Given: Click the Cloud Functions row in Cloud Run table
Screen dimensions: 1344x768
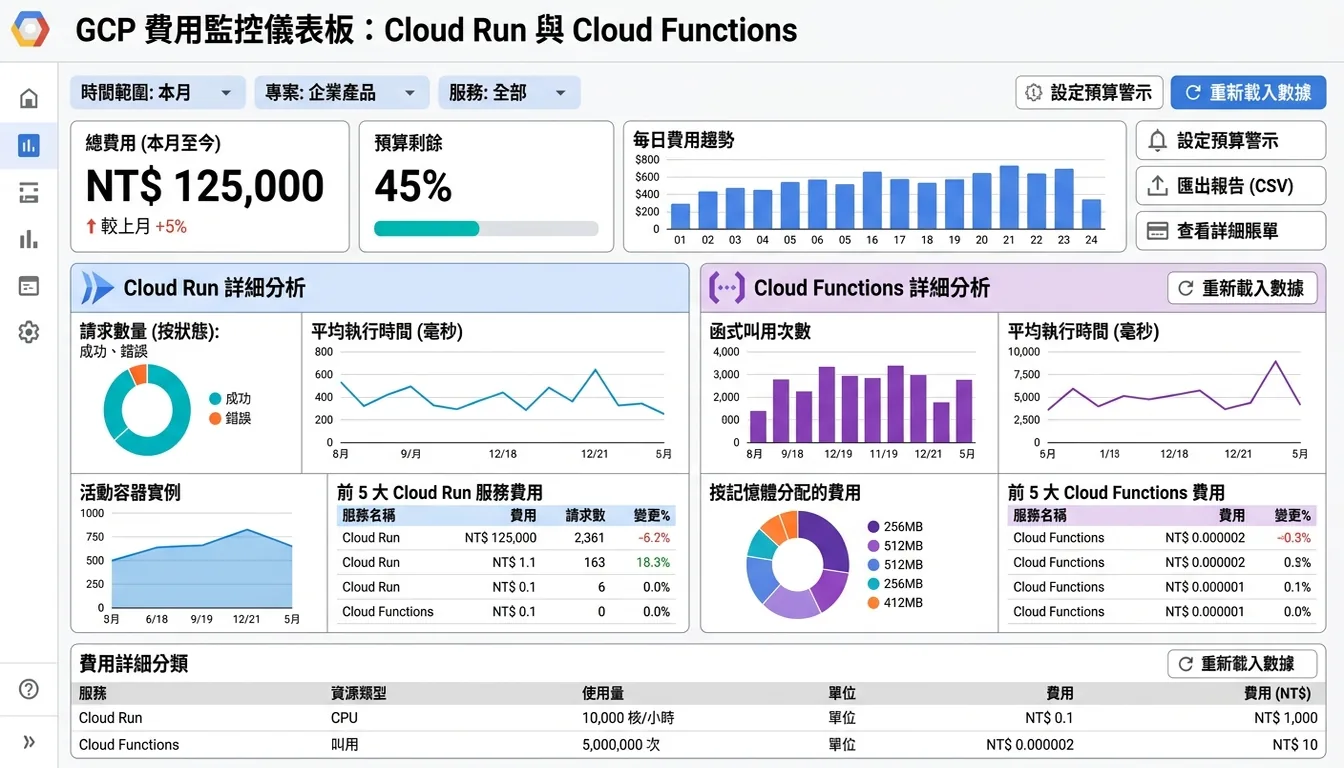Looking at the screenshot, I should [x=506, y=612].
